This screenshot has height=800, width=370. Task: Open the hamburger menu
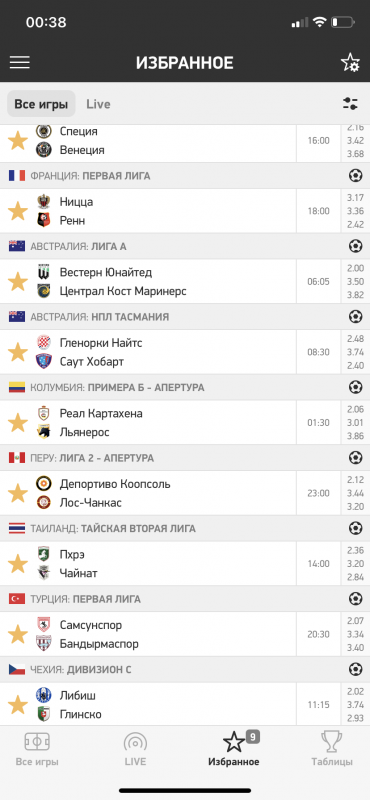coord(20,63)
